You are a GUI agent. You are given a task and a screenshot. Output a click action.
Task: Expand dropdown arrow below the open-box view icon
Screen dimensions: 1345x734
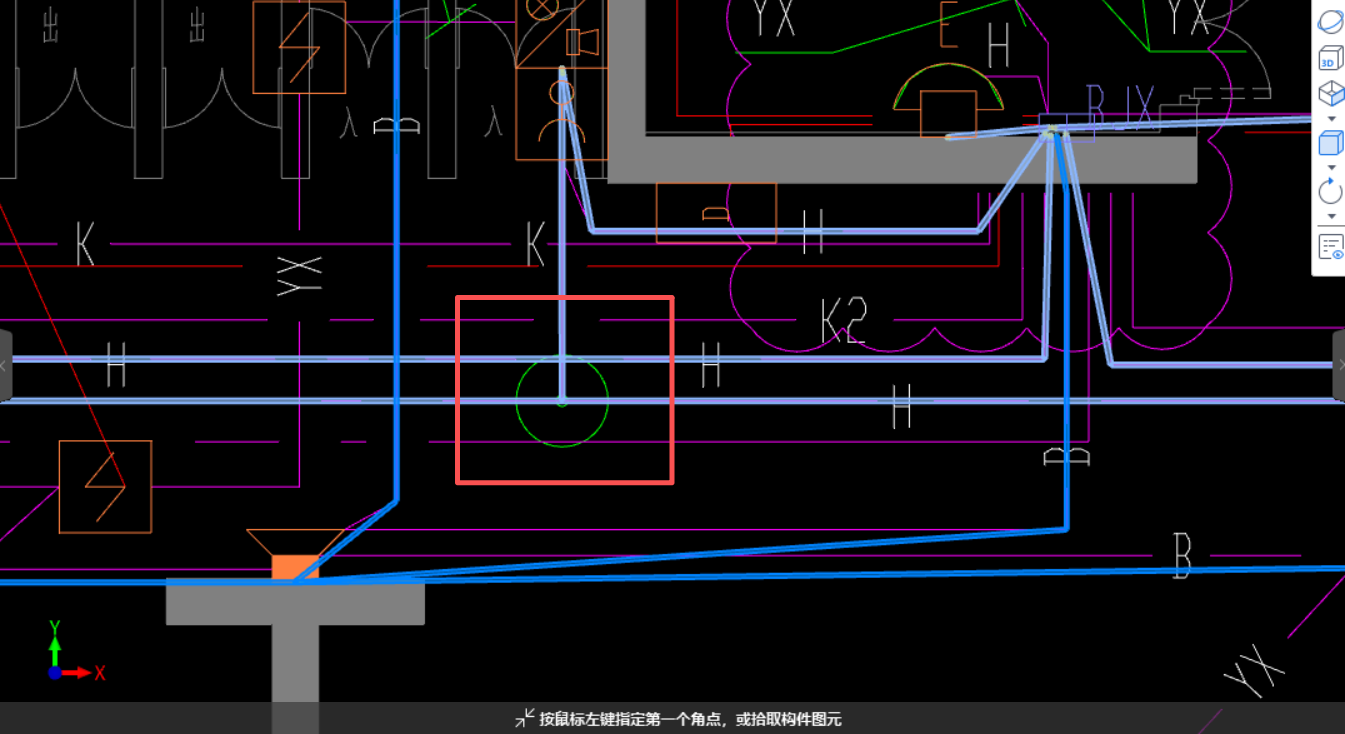(x=1331, y=118)
